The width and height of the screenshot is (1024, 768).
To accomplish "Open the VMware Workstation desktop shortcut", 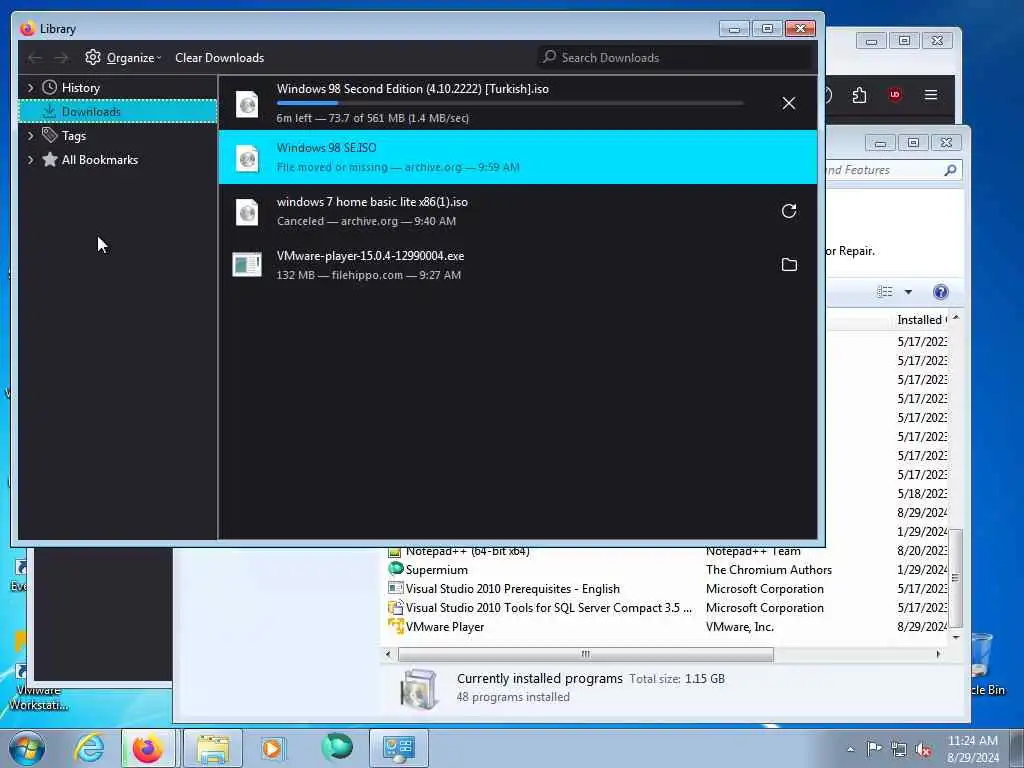I will pos(38,688).
